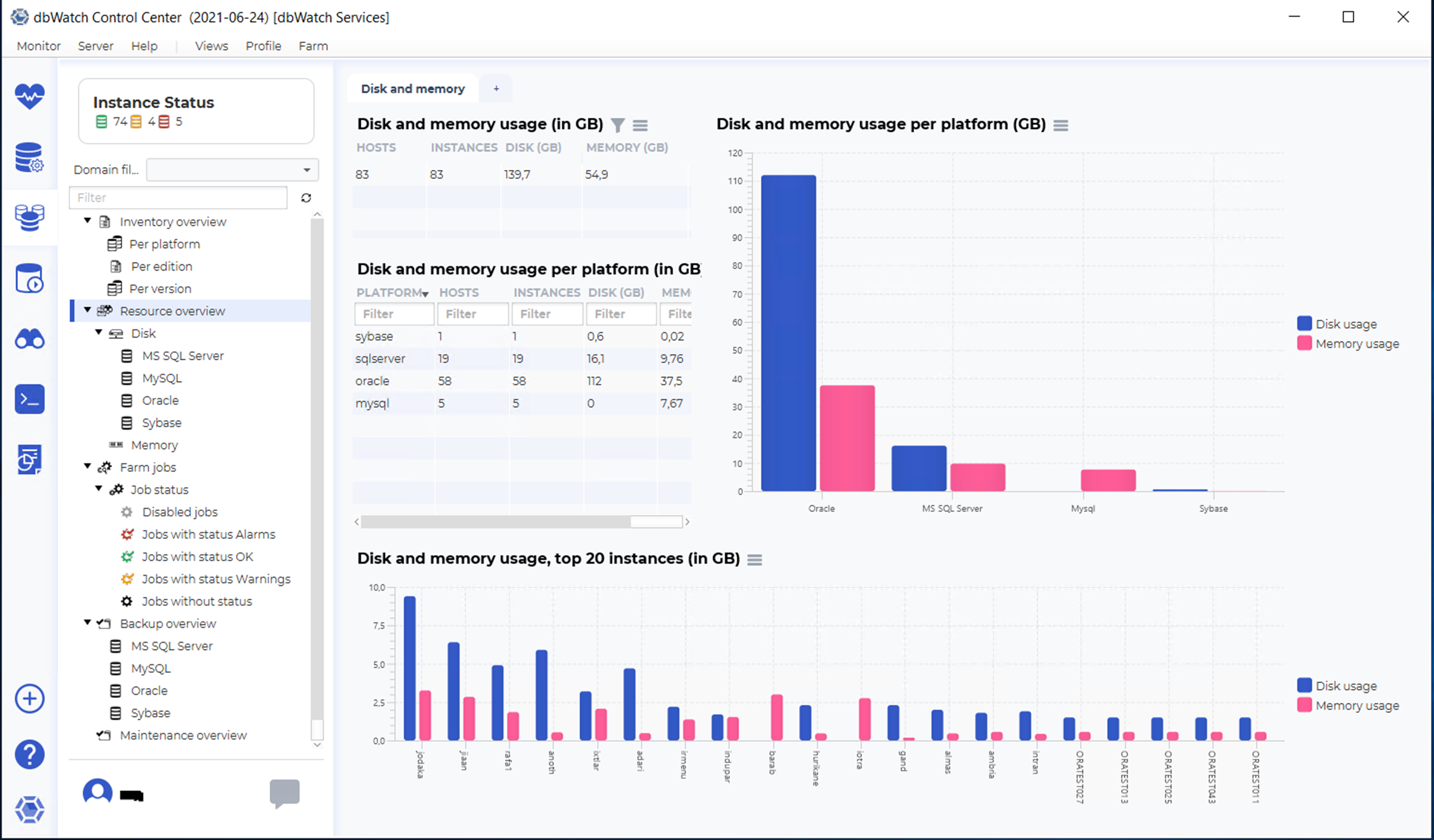Open the Farm menu
1434x840 pixels.
pyautogui.click(x=313, y=45)
